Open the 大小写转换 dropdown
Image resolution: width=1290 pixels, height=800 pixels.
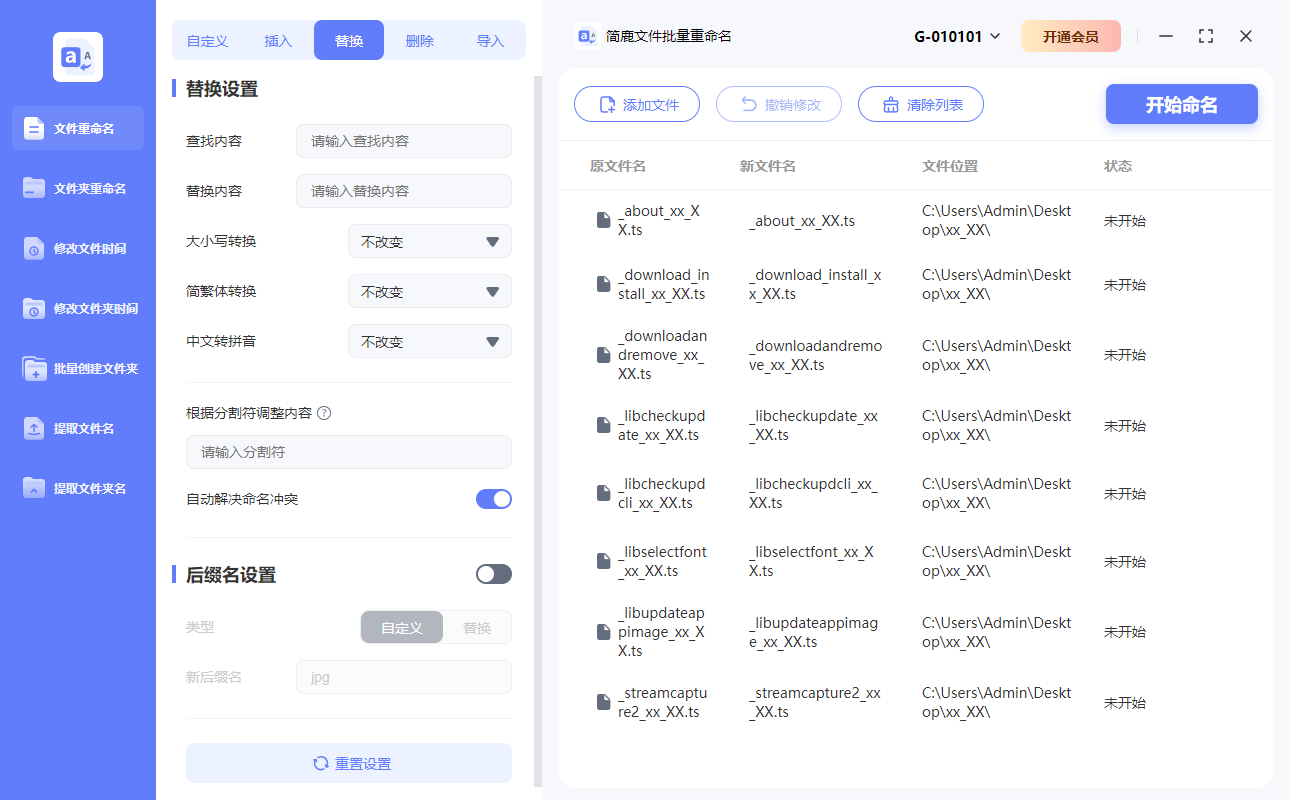point(429,241)
